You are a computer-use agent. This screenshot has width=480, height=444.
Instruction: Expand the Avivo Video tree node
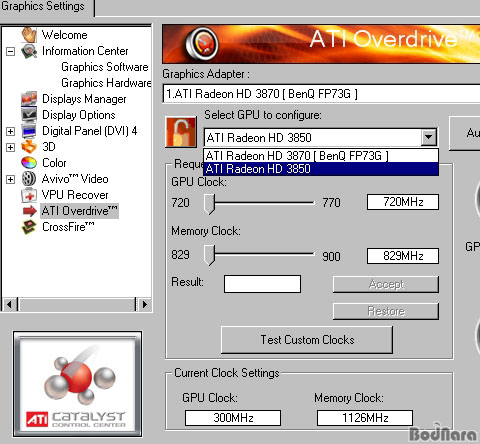pos(11,179)
